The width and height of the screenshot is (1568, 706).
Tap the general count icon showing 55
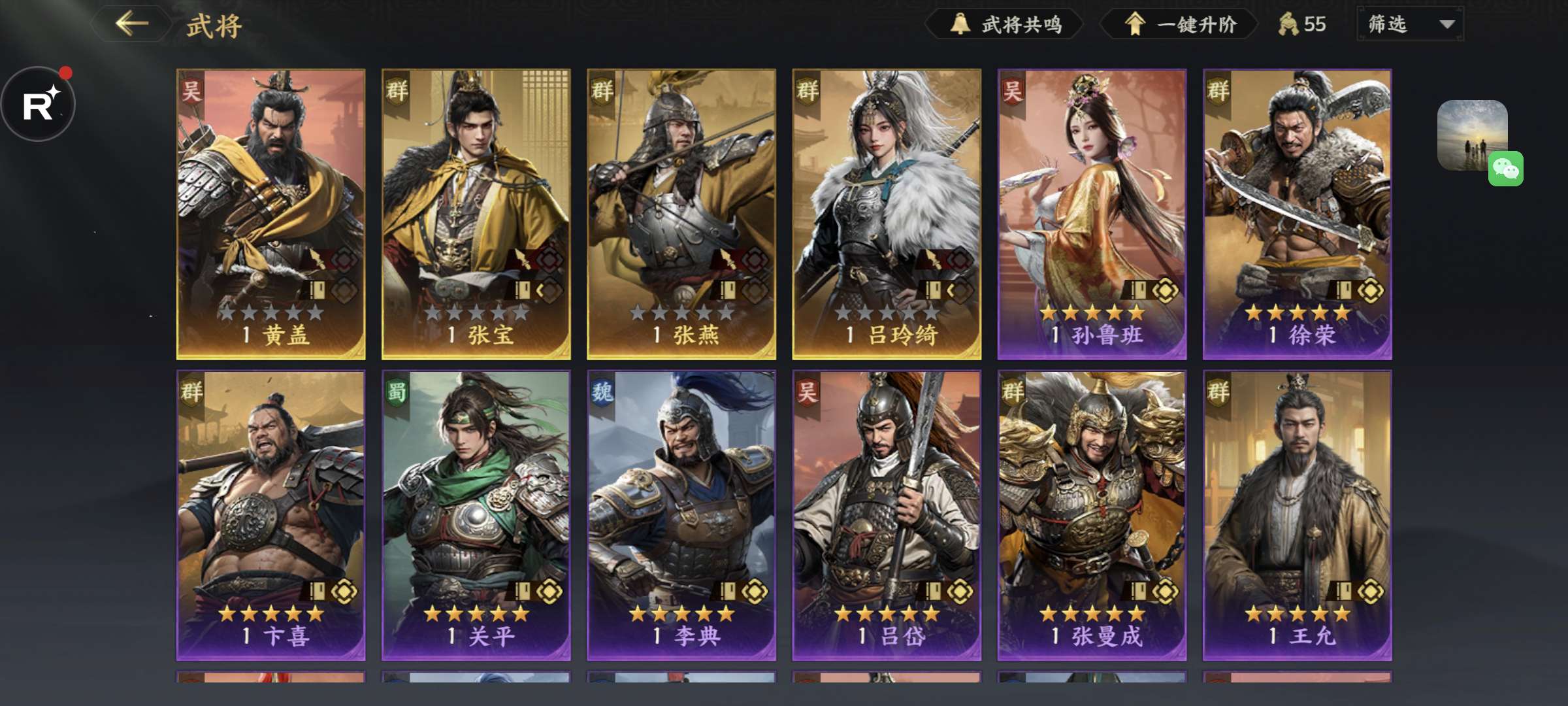point(1288,24)
